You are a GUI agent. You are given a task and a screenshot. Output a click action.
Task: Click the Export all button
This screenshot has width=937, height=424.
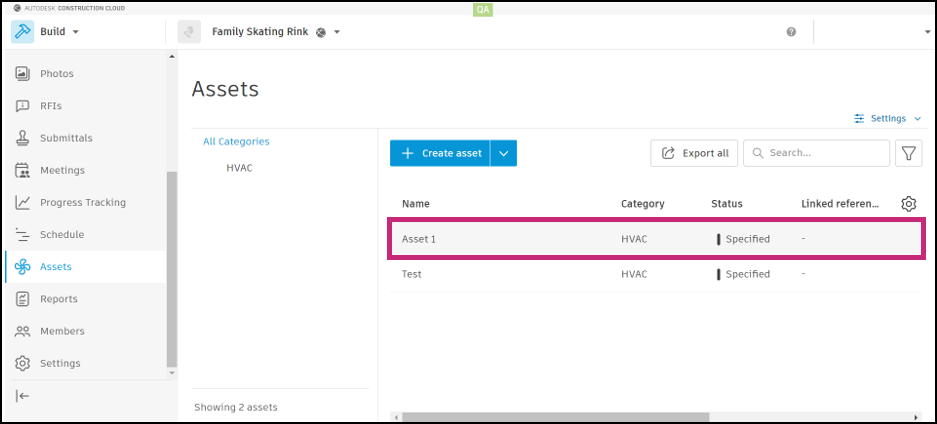click(x=695, y=153)
